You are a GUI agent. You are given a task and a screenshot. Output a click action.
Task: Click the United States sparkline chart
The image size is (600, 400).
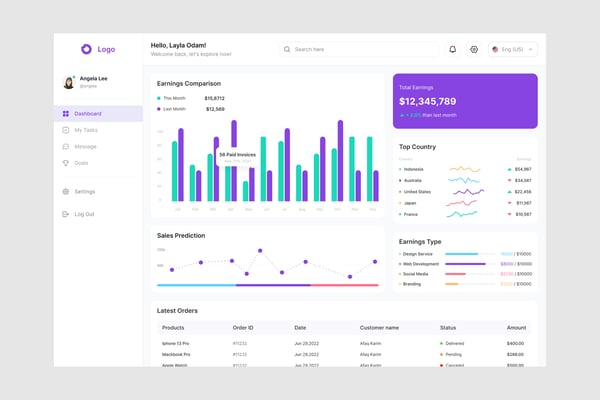click(468, 191)
